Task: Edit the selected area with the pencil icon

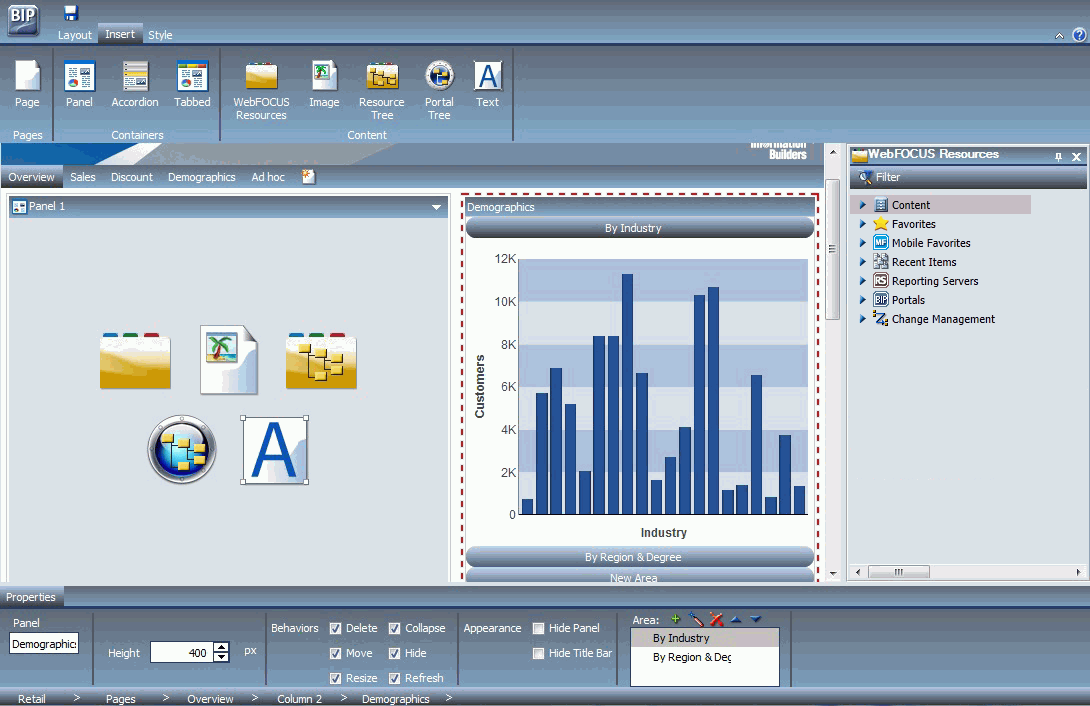Action: pos(696,619)
